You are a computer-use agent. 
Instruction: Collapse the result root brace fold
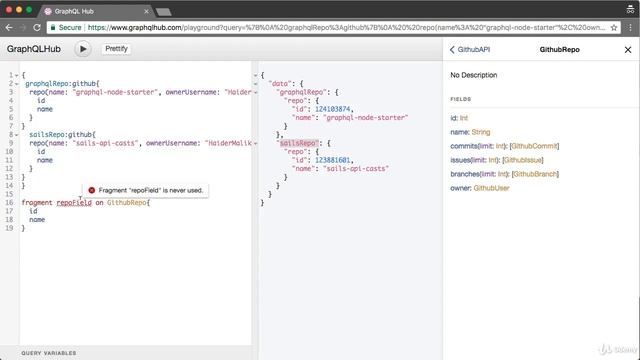click(x=256, y=76)
